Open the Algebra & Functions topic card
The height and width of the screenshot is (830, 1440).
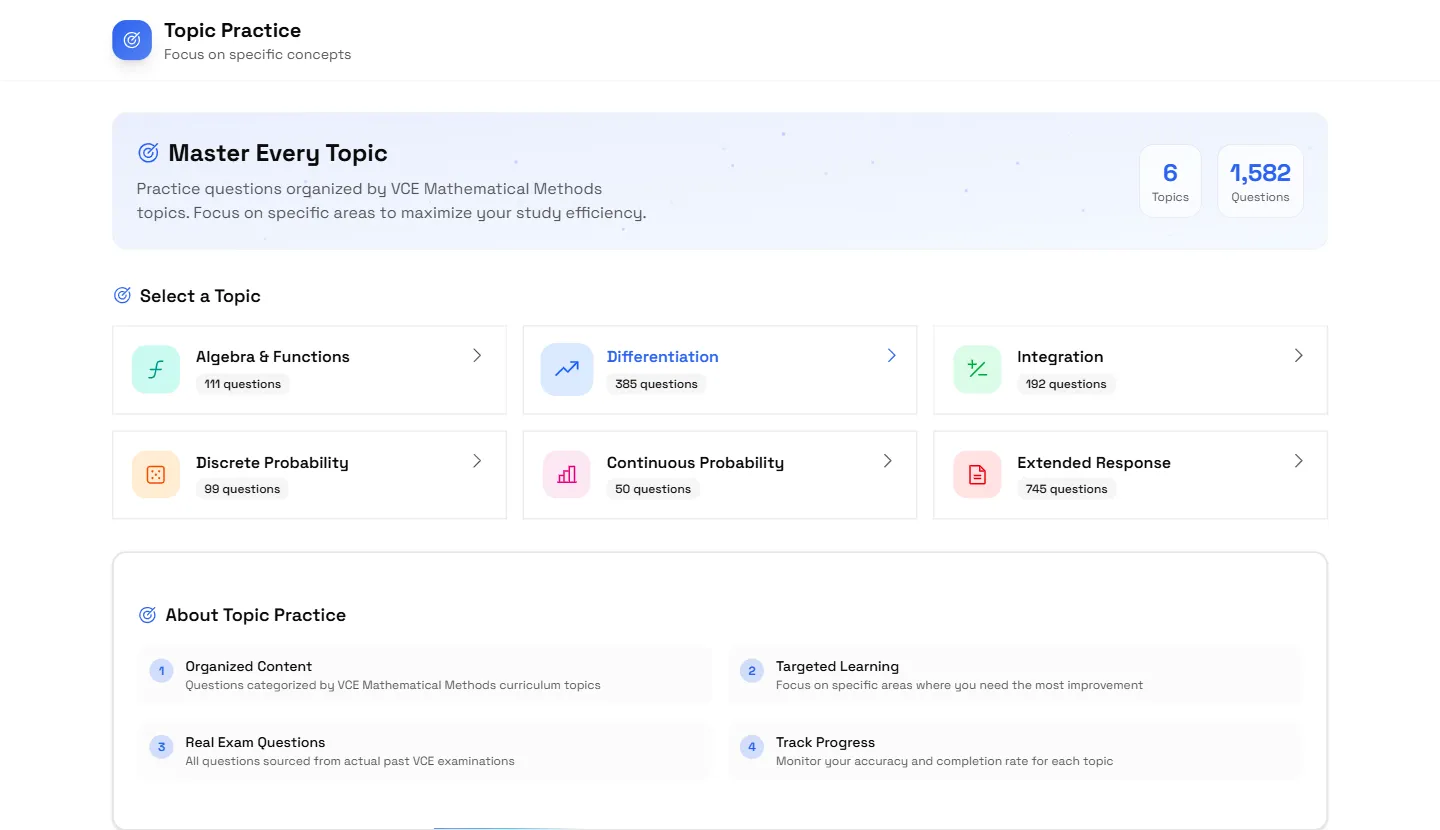[310, 369]
